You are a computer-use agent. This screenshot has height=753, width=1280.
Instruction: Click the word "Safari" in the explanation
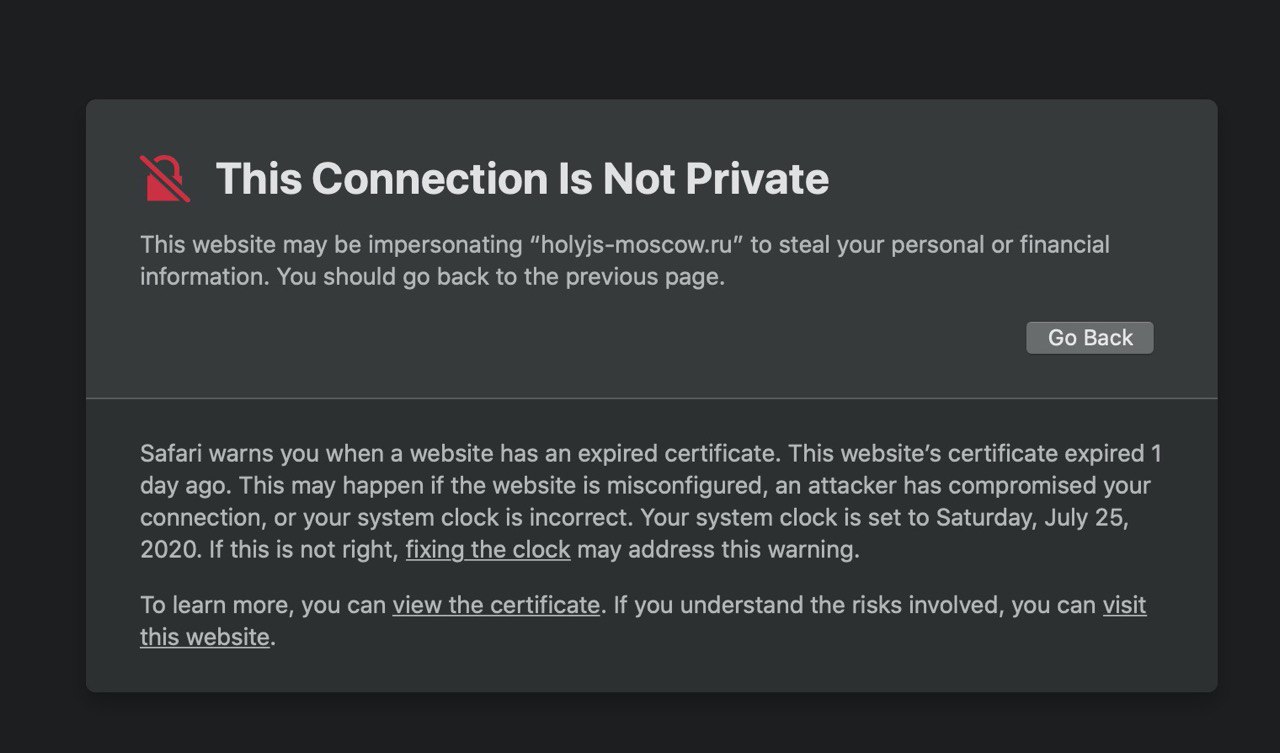click(171, 454)
